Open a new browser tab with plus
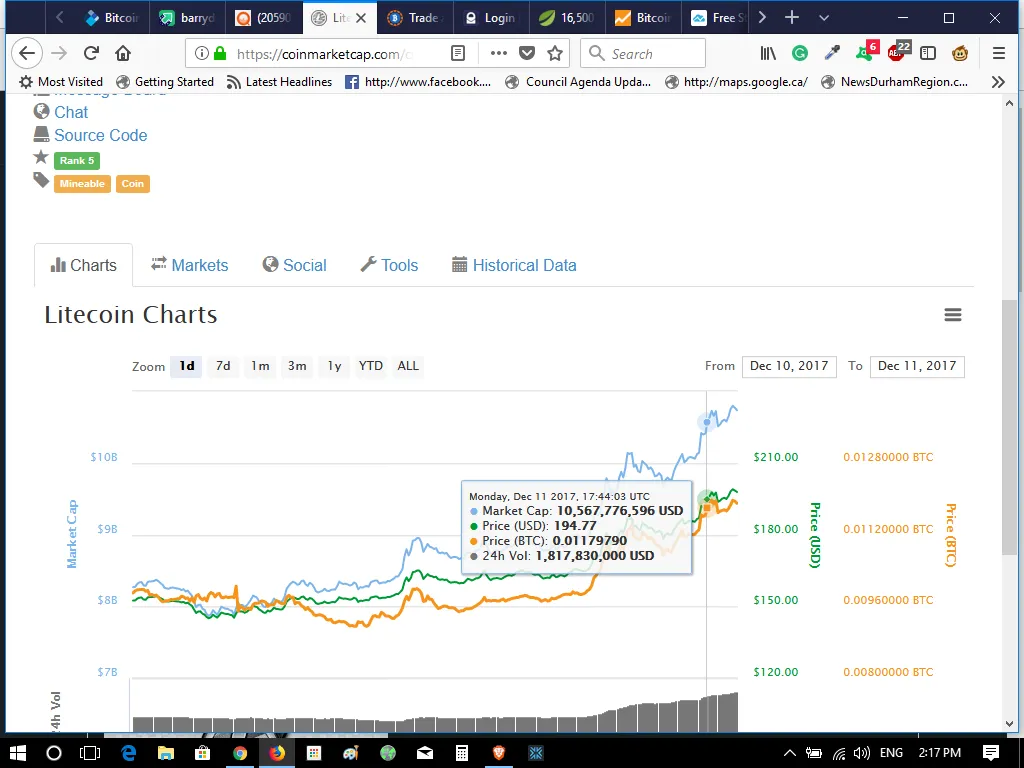The height and width of the screenshot is (768, 1024). click(x=792, y=18)
